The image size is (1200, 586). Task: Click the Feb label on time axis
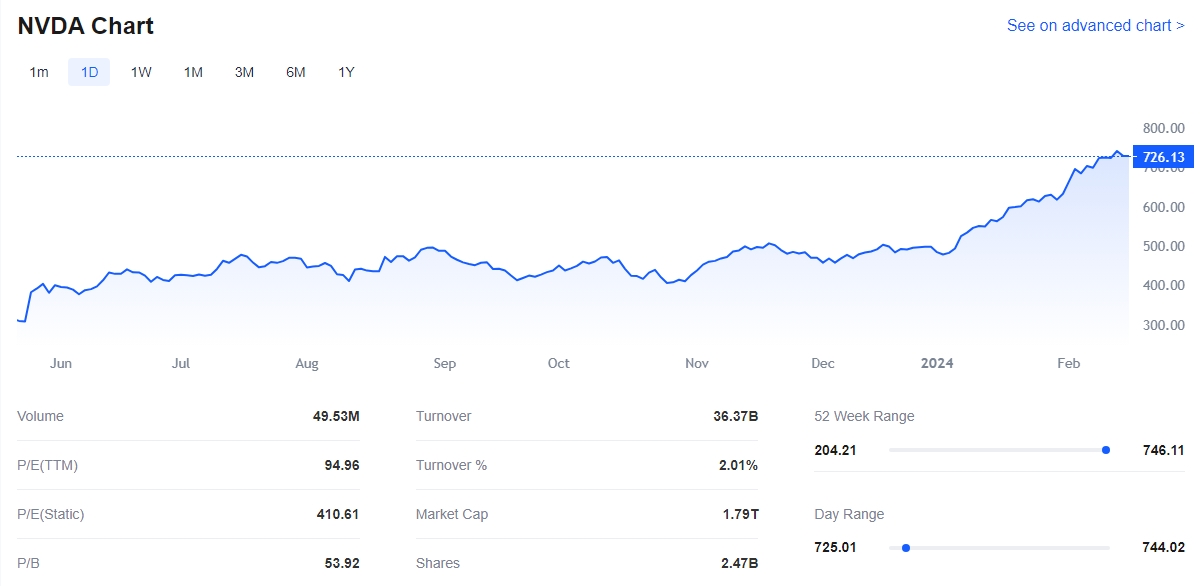pos(1068,363)
